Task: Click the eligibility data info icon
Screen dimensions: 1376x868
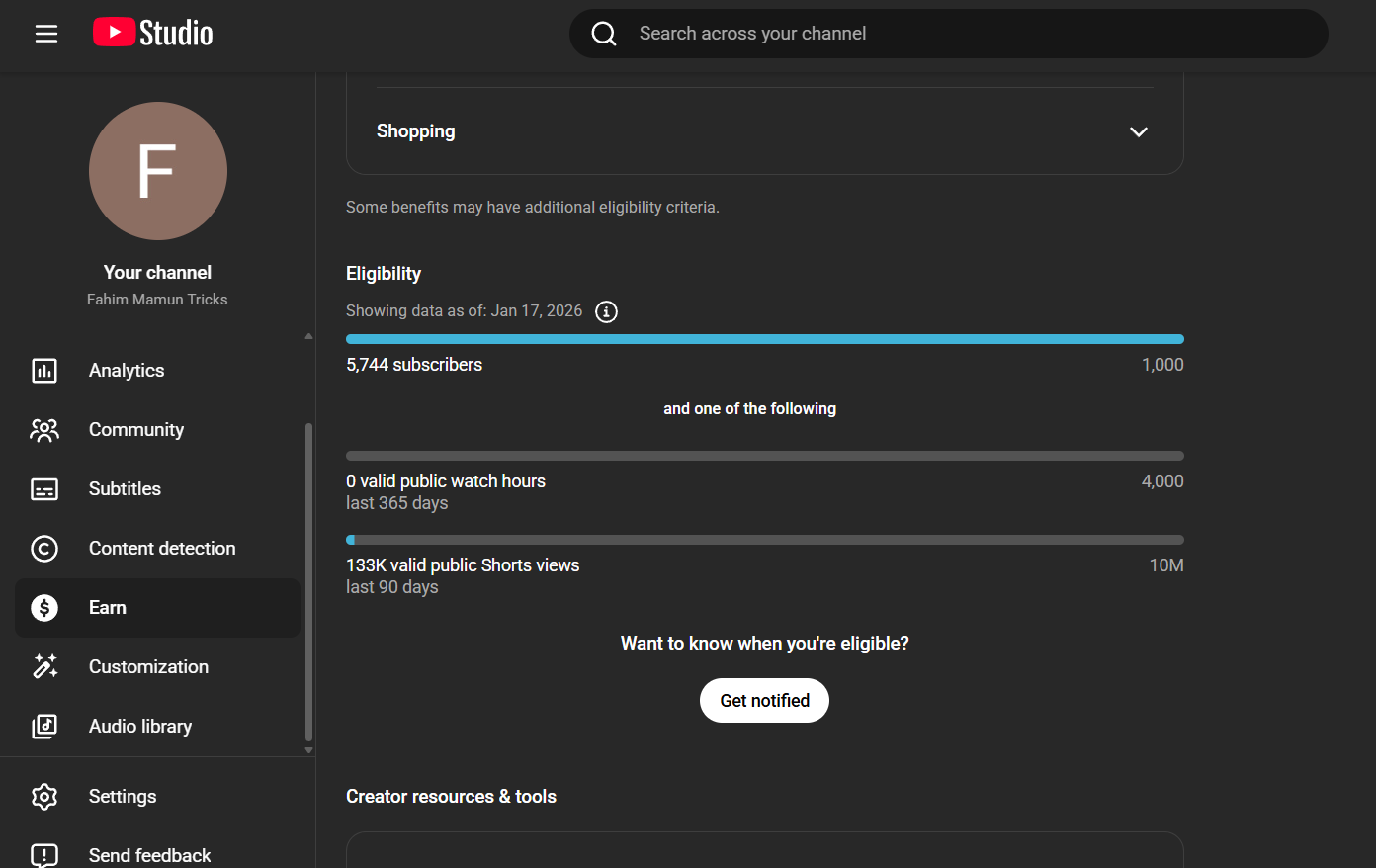Action: pyautogui.click(x=607, y=312)
